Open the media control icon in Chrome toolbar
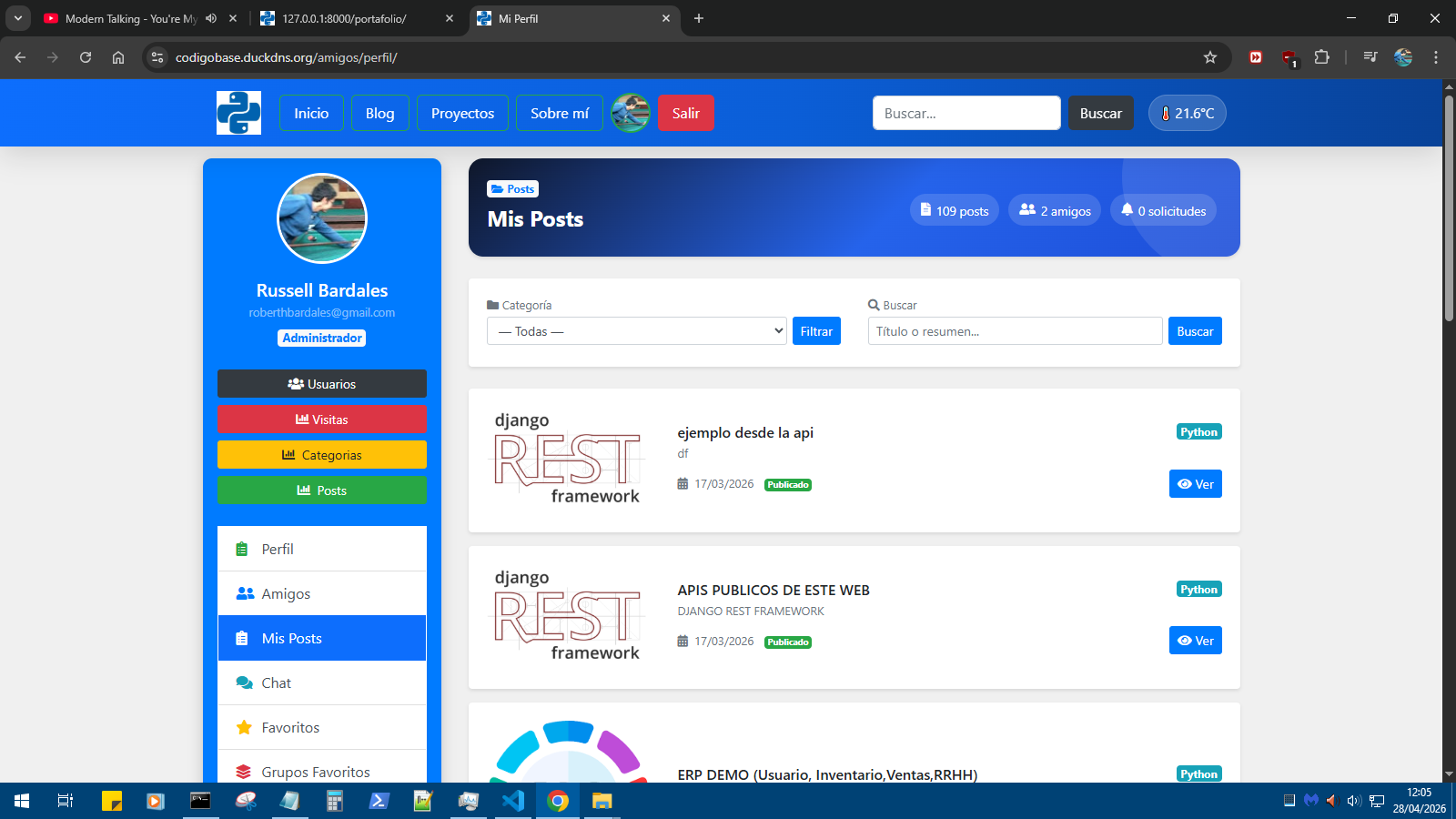 pos(1370,57)
